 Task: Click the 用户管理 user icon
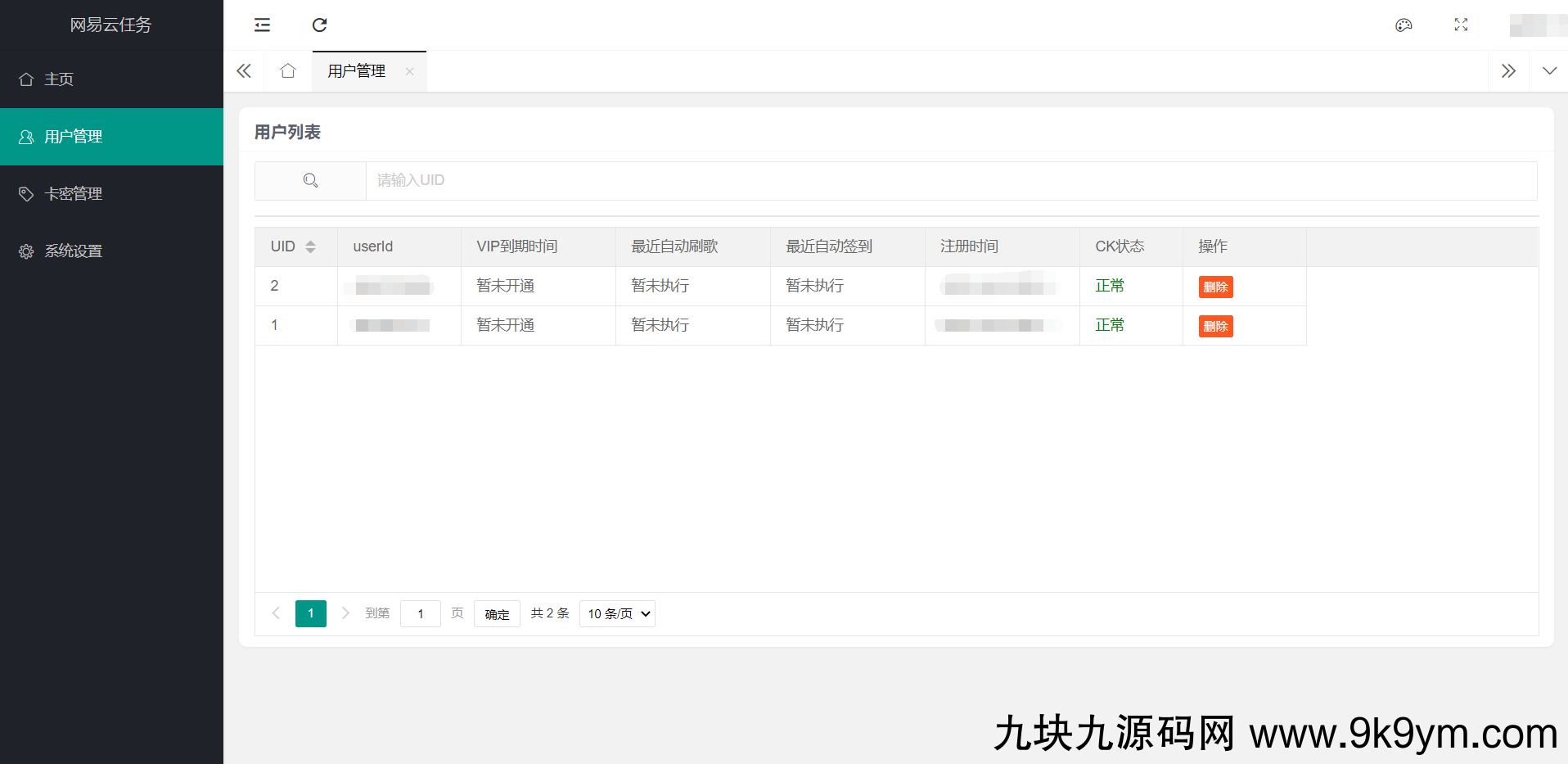tap(25, 136)
